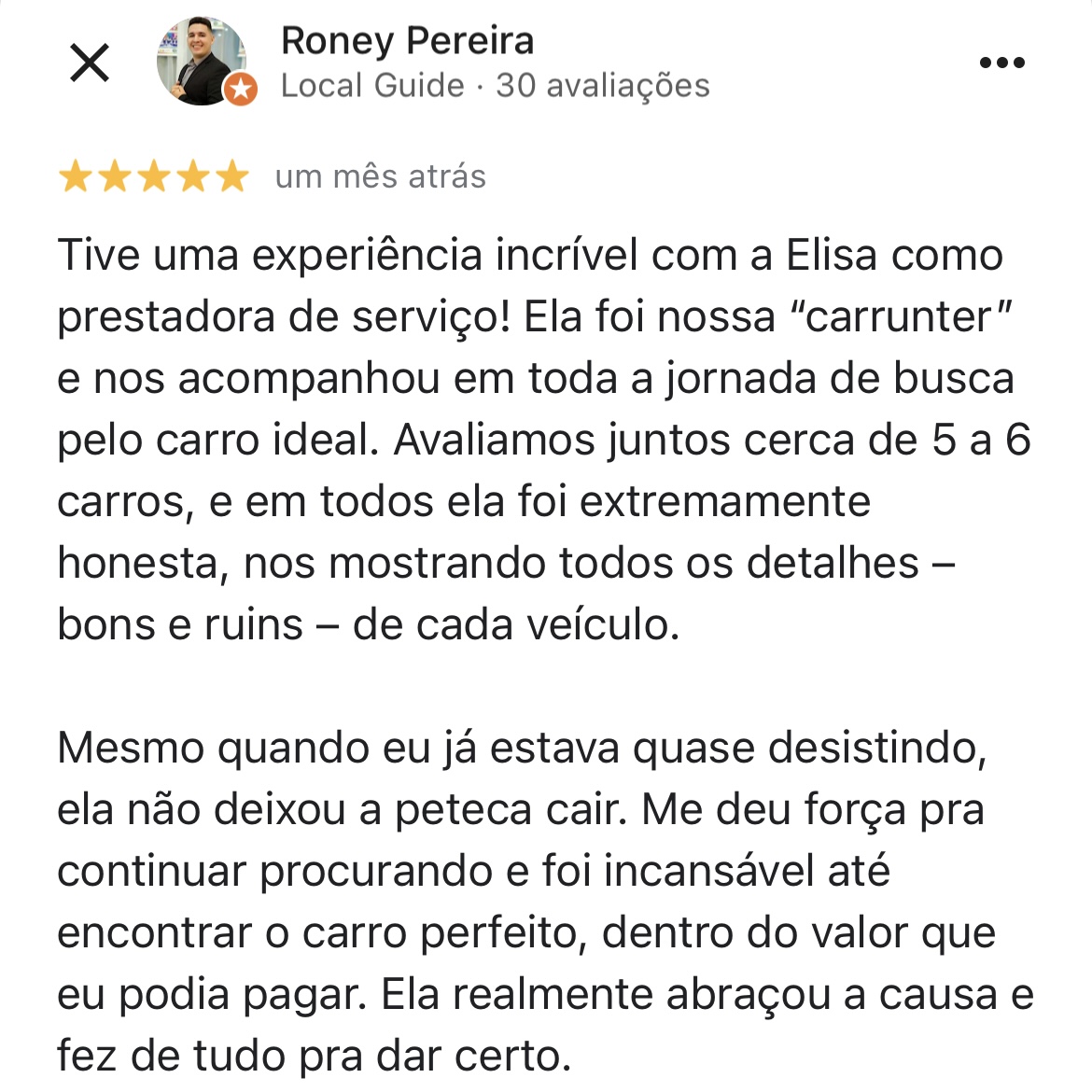The image size is (1092, 1092).
Task: Tap the fifth yellow rating star
Action: [x=231, y=175]
